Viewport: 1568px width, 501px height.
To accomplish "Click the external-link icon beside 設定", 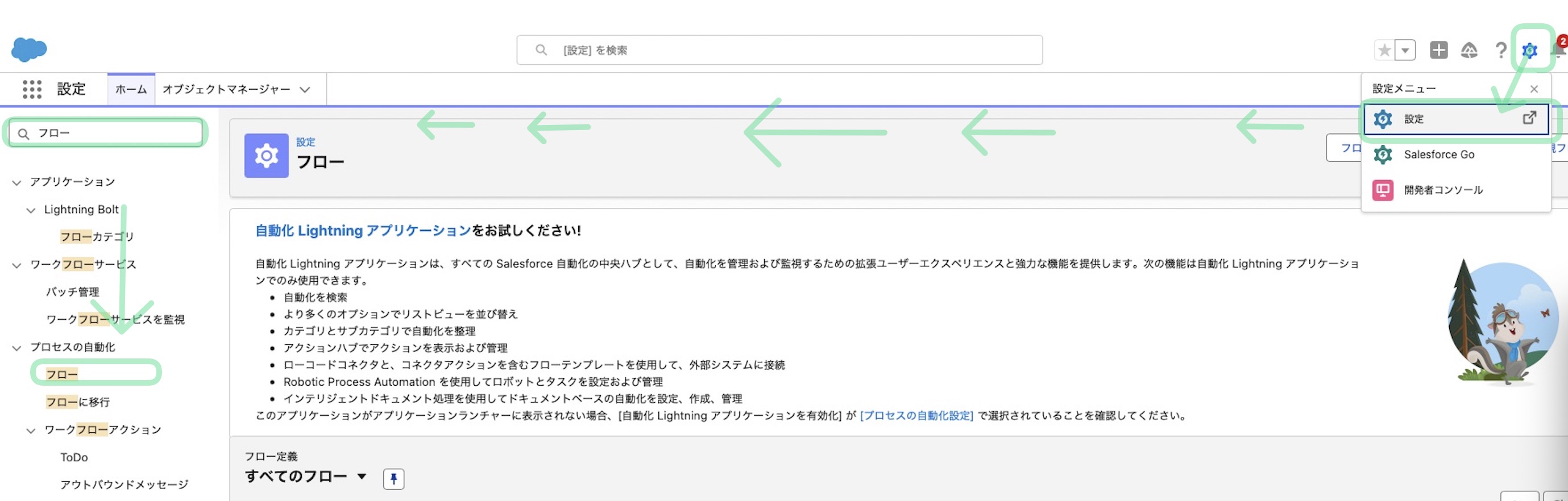I will pos(1529,118).
